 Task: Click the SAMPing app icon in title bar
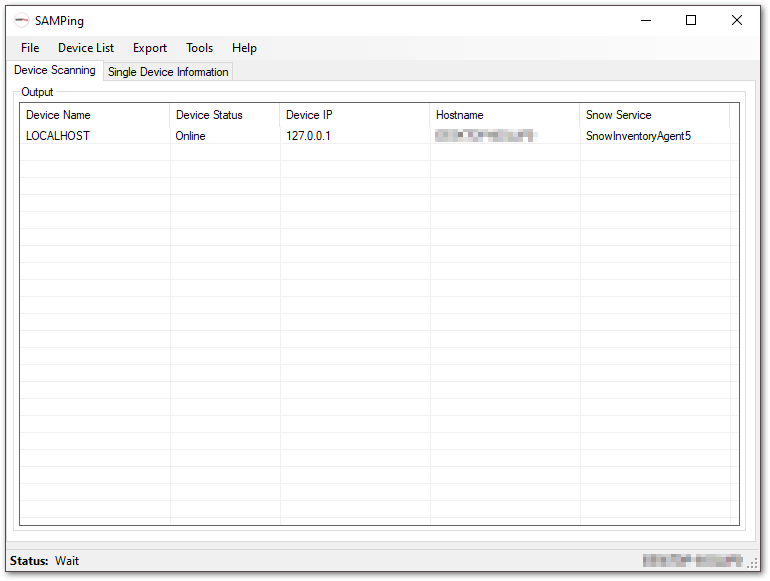(x=22, y=21)
